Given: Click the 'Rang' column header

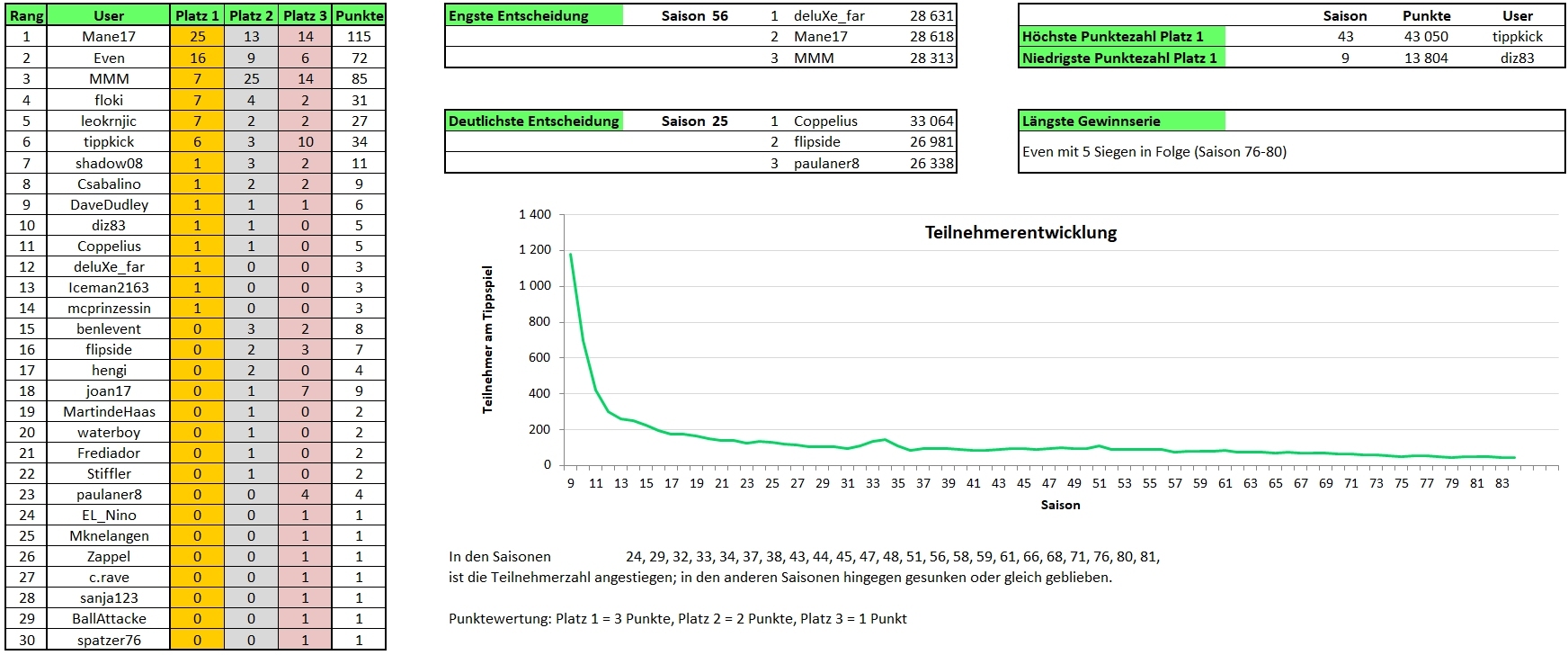Looking at the screenshot, I should (26, 15).
